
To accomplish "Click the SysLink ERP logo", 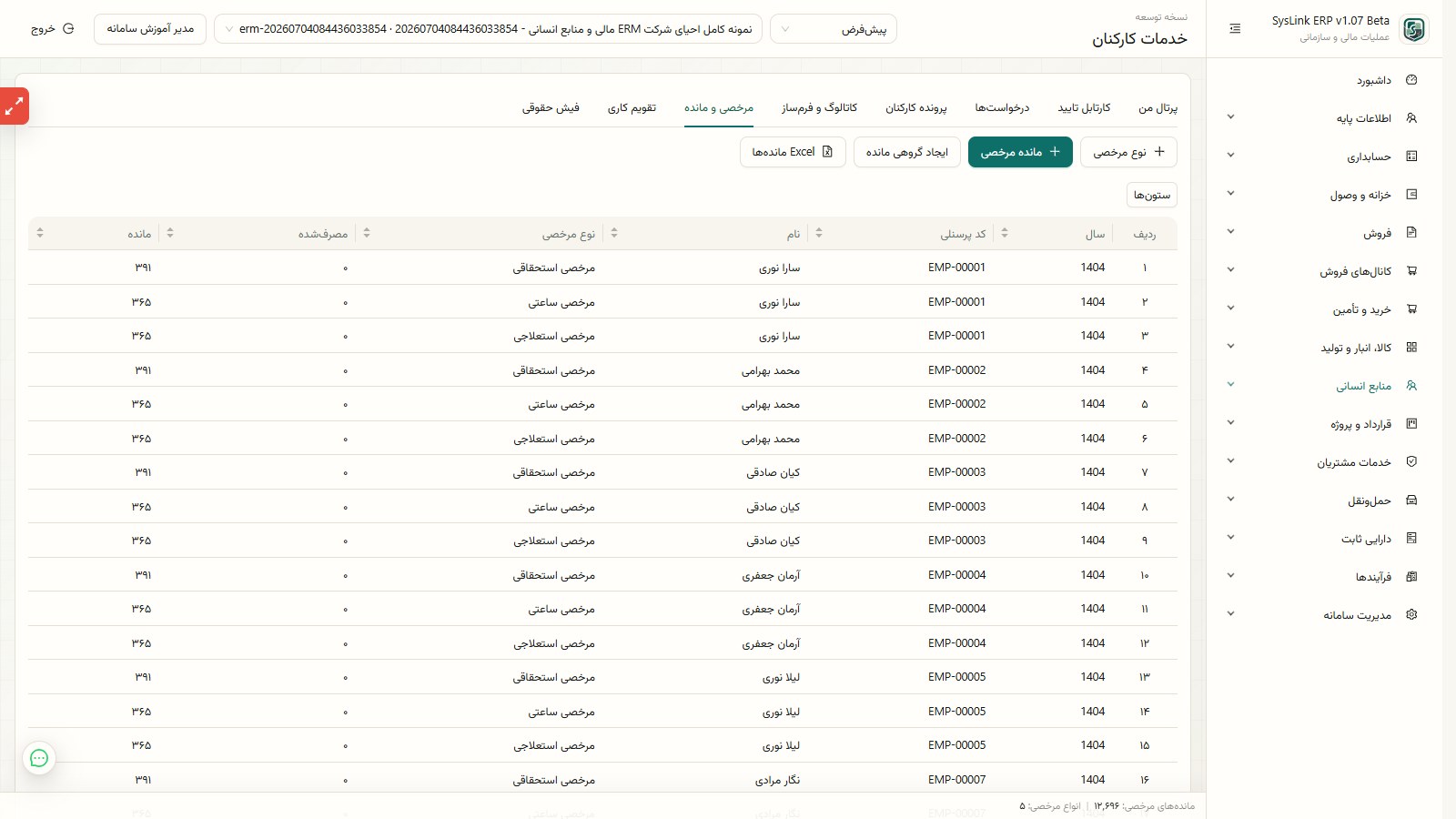I will click(1413, 29).
